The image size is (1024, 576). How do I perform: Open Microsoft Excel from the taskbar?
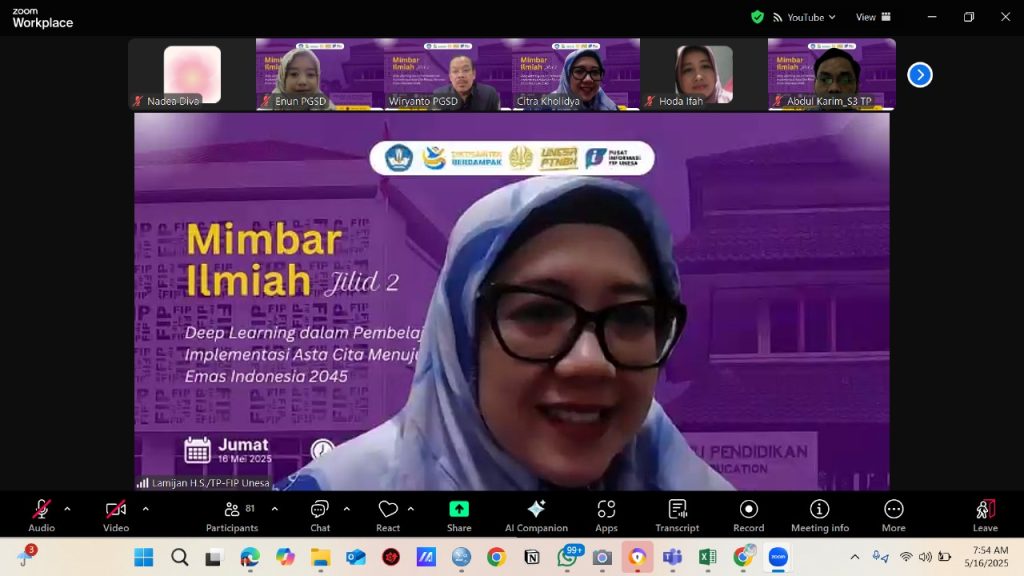[707, 557]
